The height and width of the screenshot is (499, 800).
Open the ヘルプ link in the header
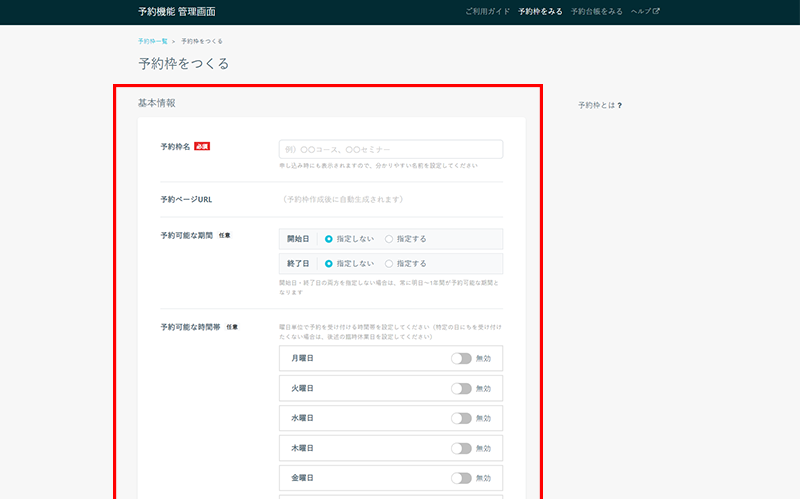click(641, 12)
